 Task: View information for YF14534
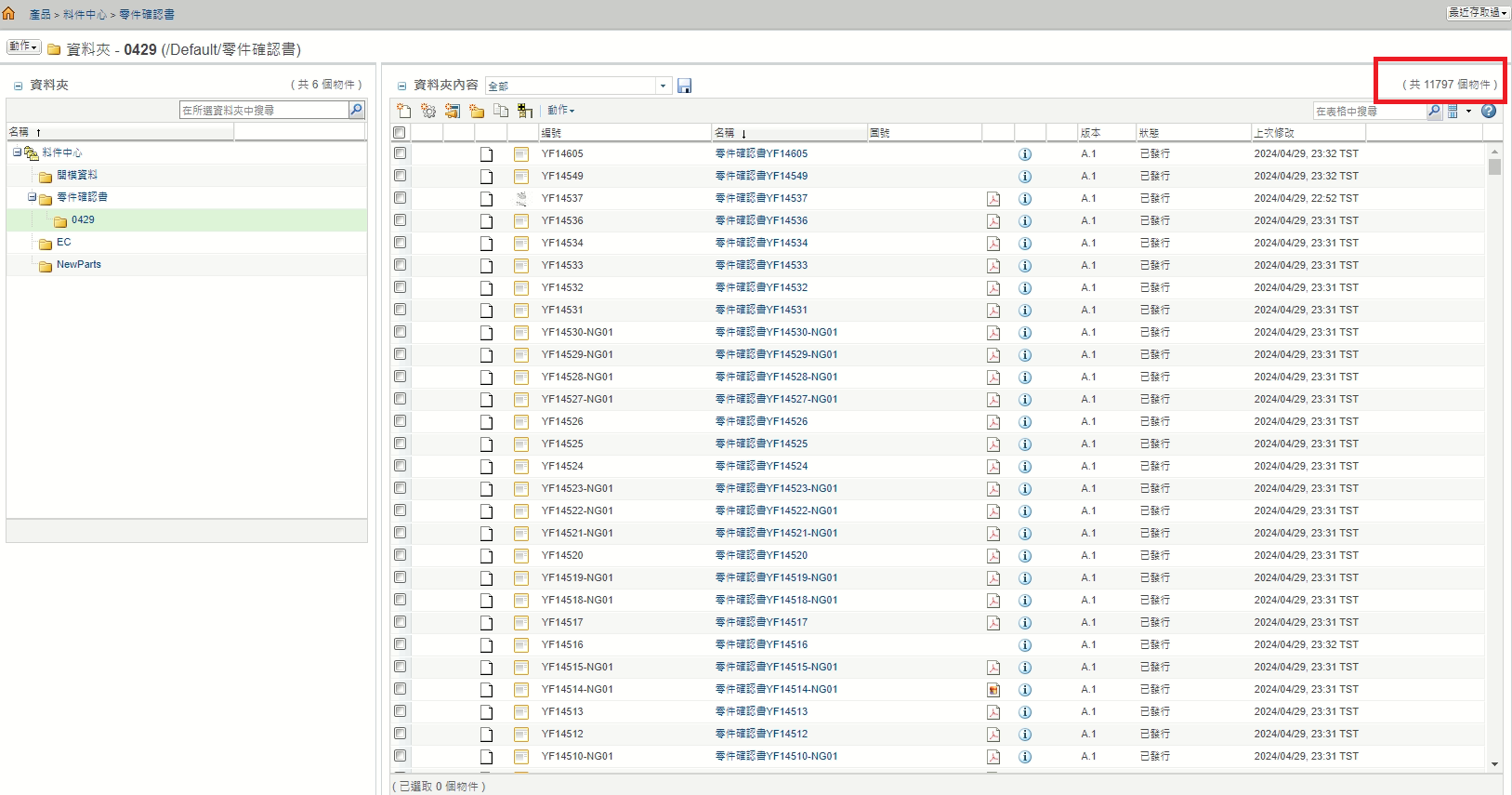click(1025, 244)
